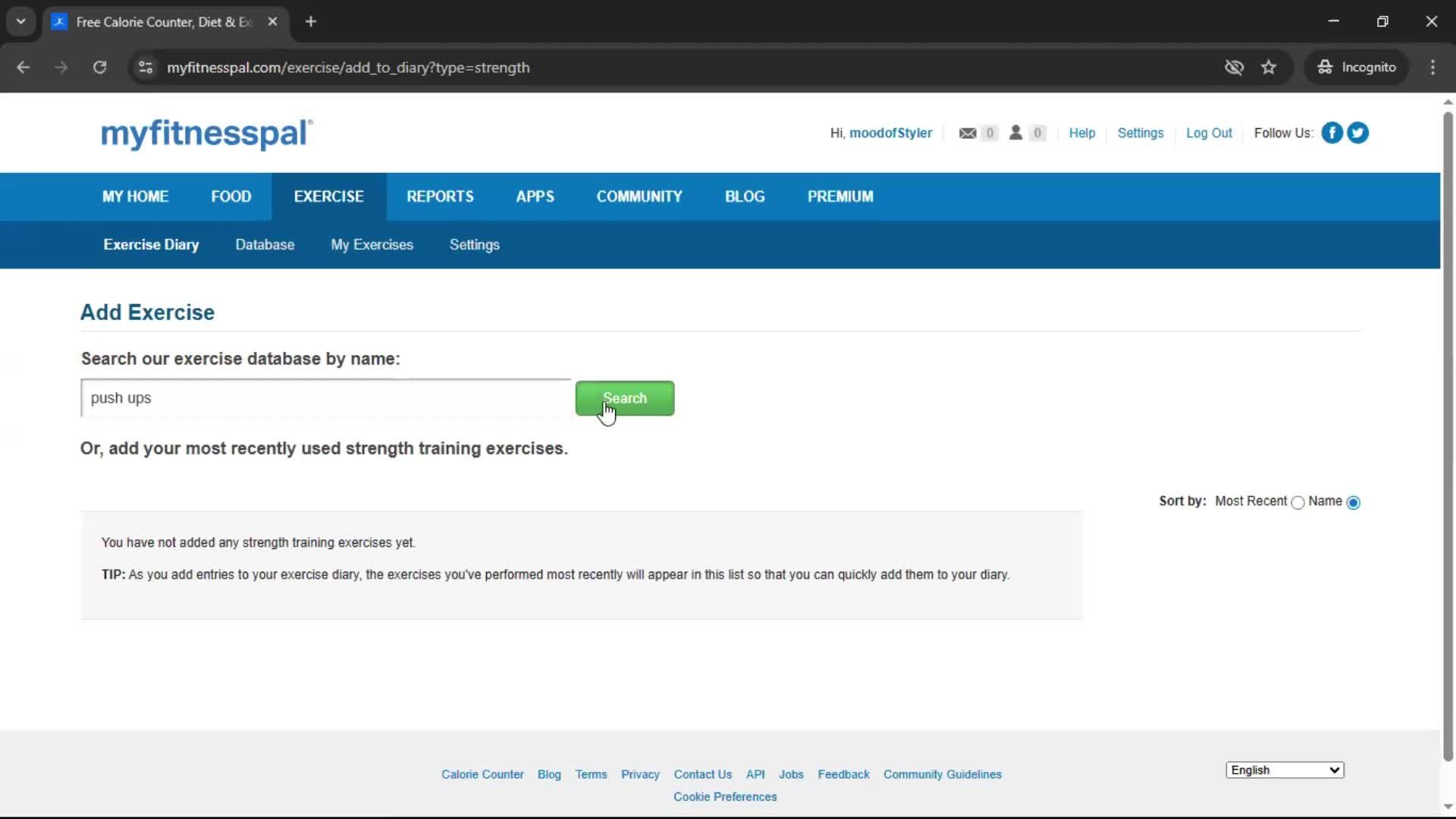This screenshot has height=819, width=1456.
Task: Switch to the My Exercises subtab
Action: coord(372,245)
